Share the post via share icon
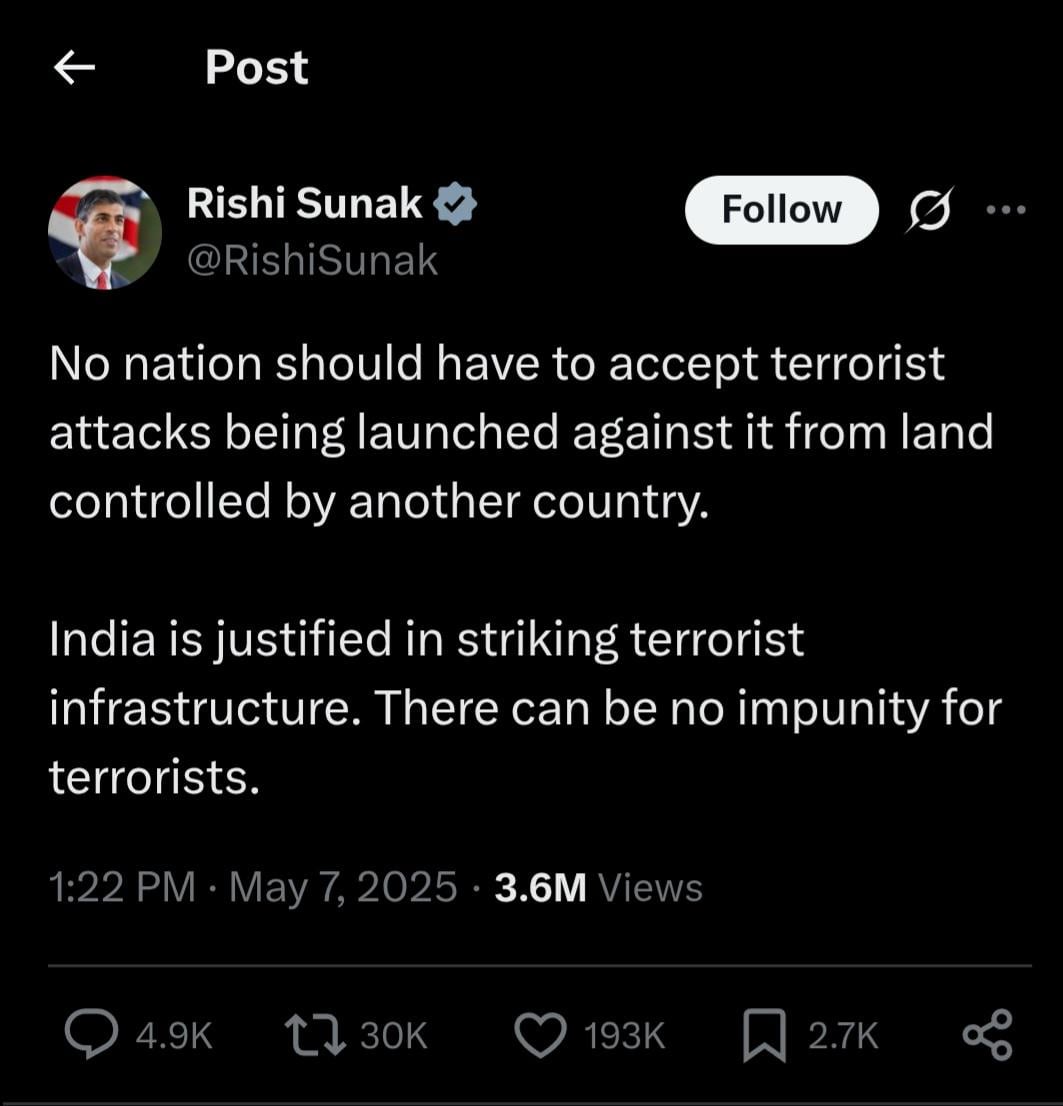Viewport: 1063px width, 1106px height. 988,1035
